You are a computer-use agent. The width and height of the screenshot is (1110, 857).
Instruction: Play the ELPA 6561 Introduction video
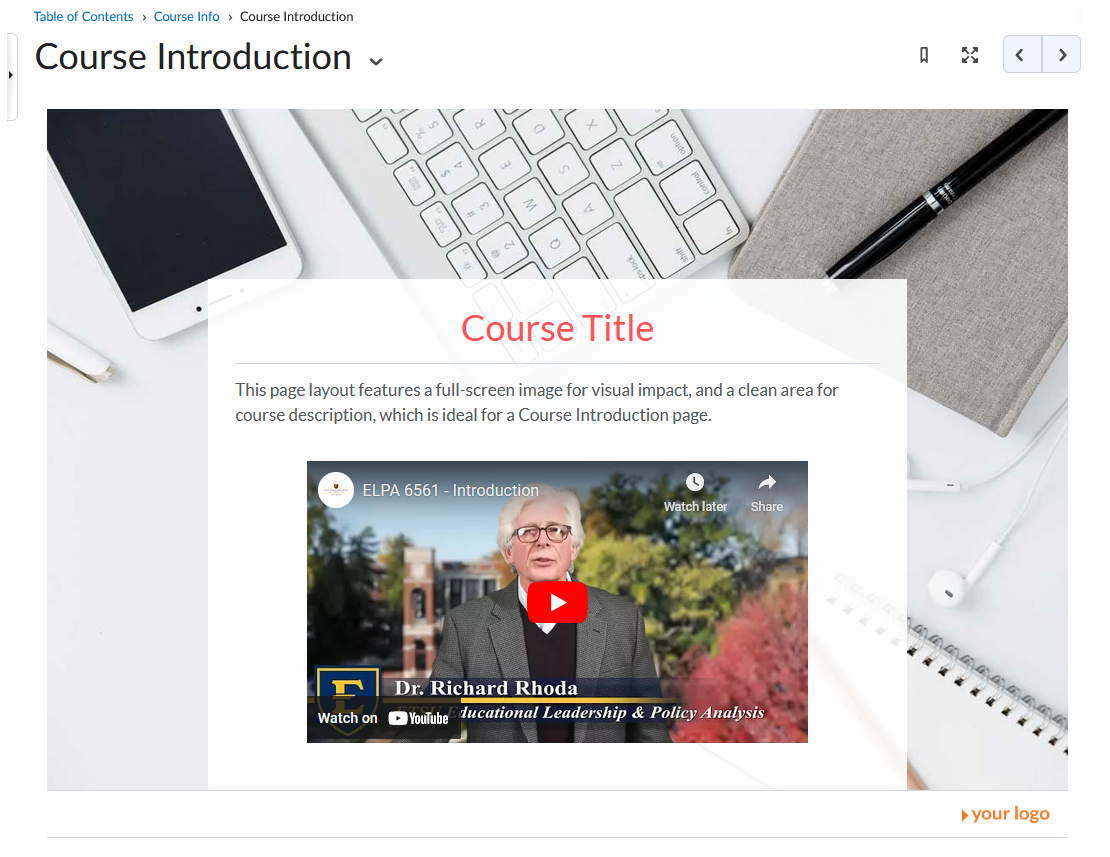click(x=557, y=602)
